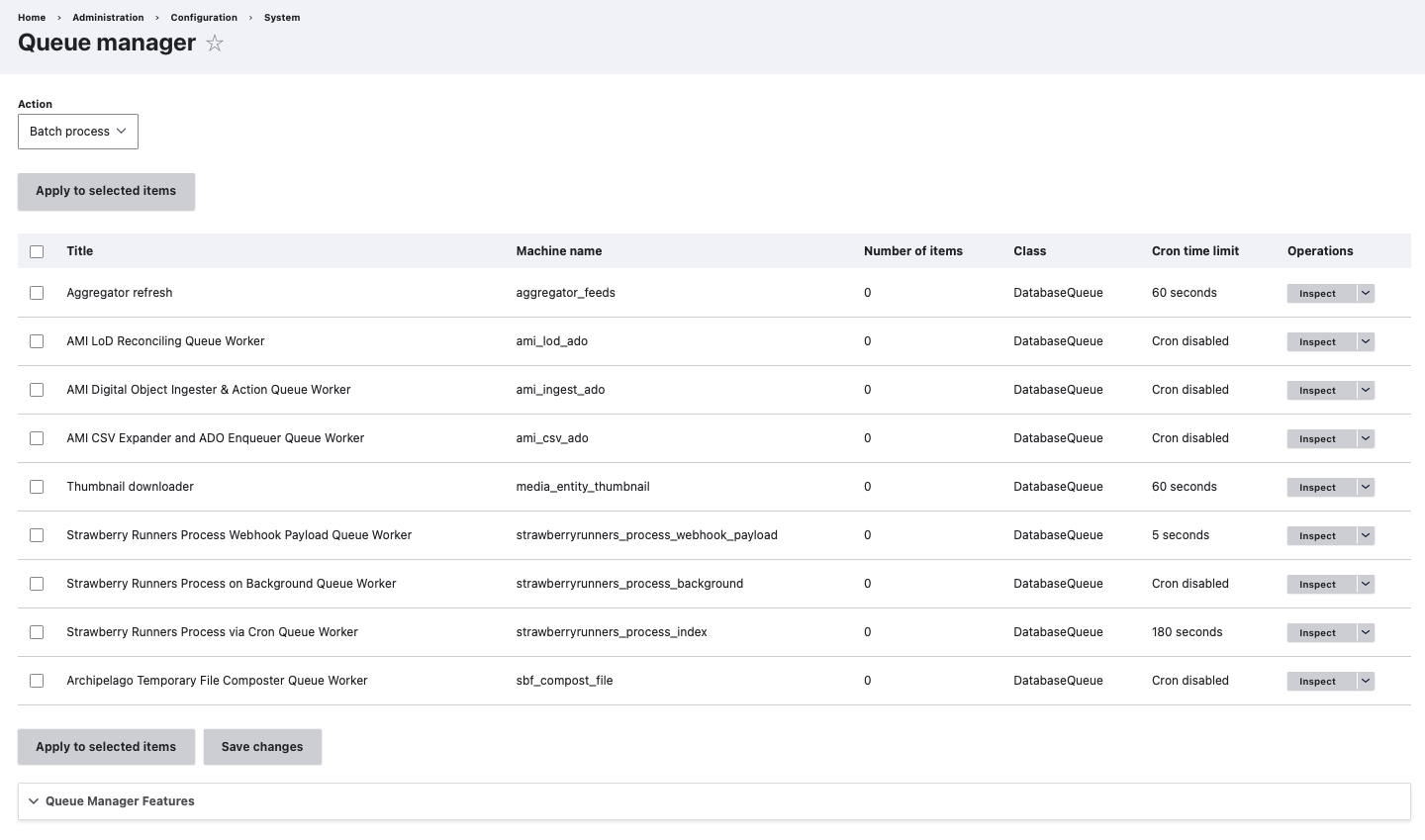Click the top Apply to selected items button
1425x840 pixels.
pyautogui.click(x=106, y=191)
